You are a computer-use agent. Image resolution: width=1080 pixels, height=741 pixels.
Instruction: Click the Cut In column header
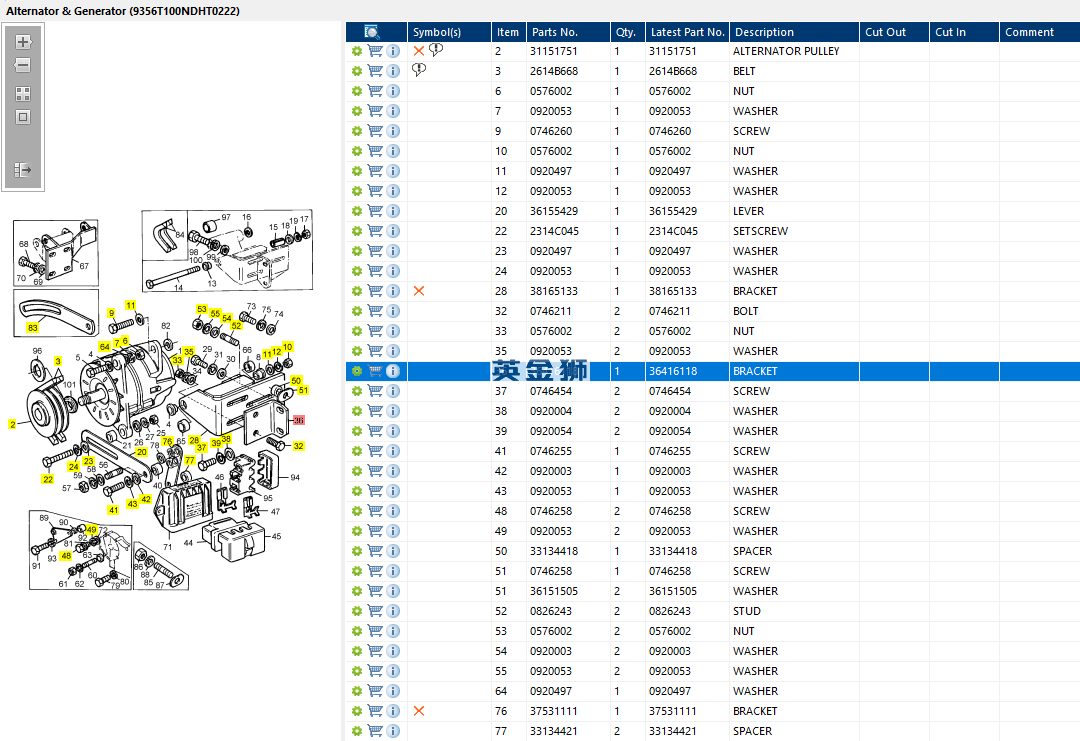(964, 32)
